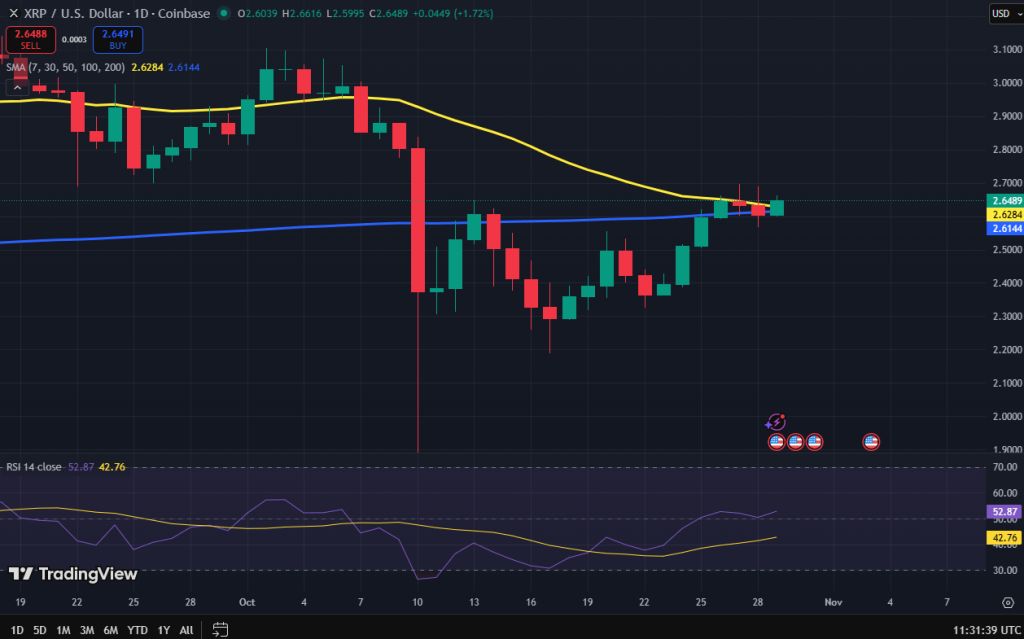Select the YTD timeframe
Viewport: 1024px width, 639px height.
[136, 628]
